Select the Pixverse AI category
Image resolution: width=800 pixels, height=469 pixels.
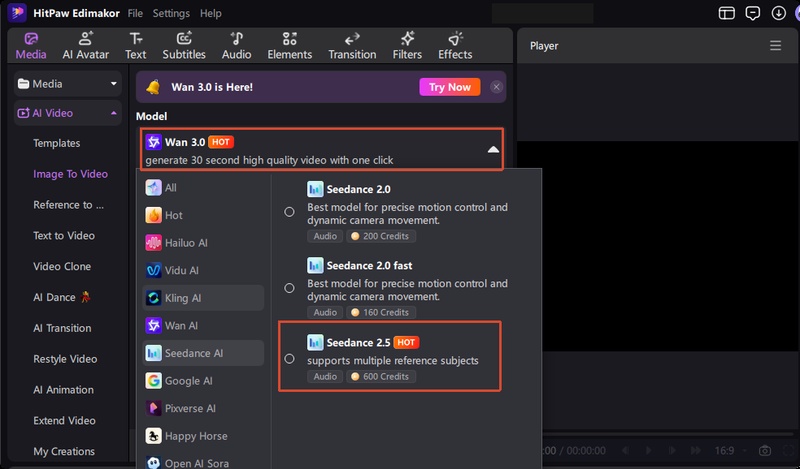click(x=203, y=408)
